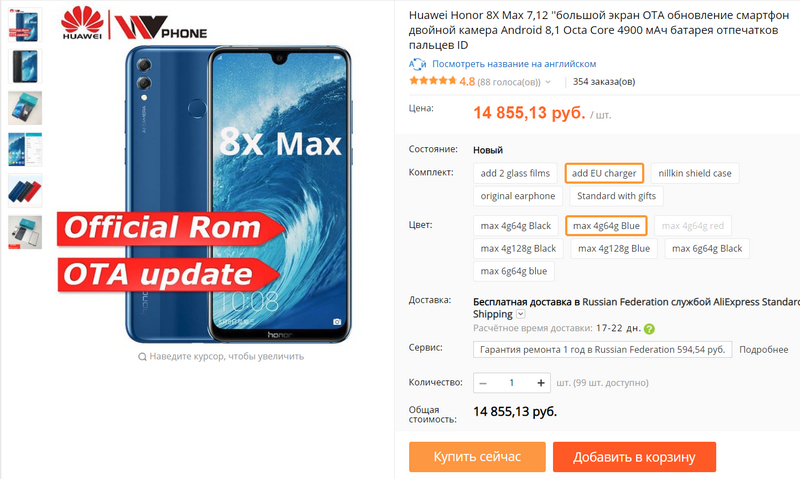Screen dimensions: 800x479
Task: Click the 'Добавить в корзину' button
Action: [x=634, y=457]
